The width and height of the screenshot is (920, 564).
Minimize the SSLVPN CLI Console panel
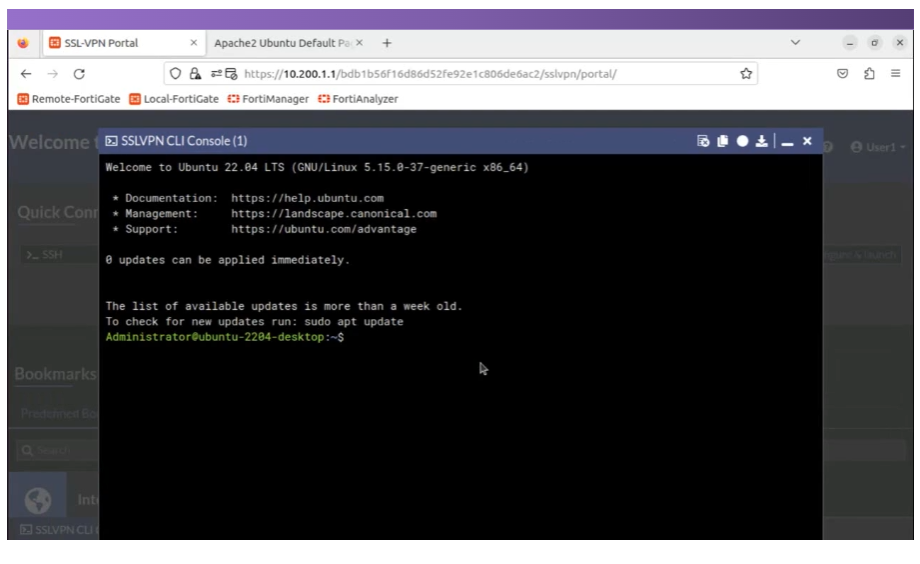point(787,142)
